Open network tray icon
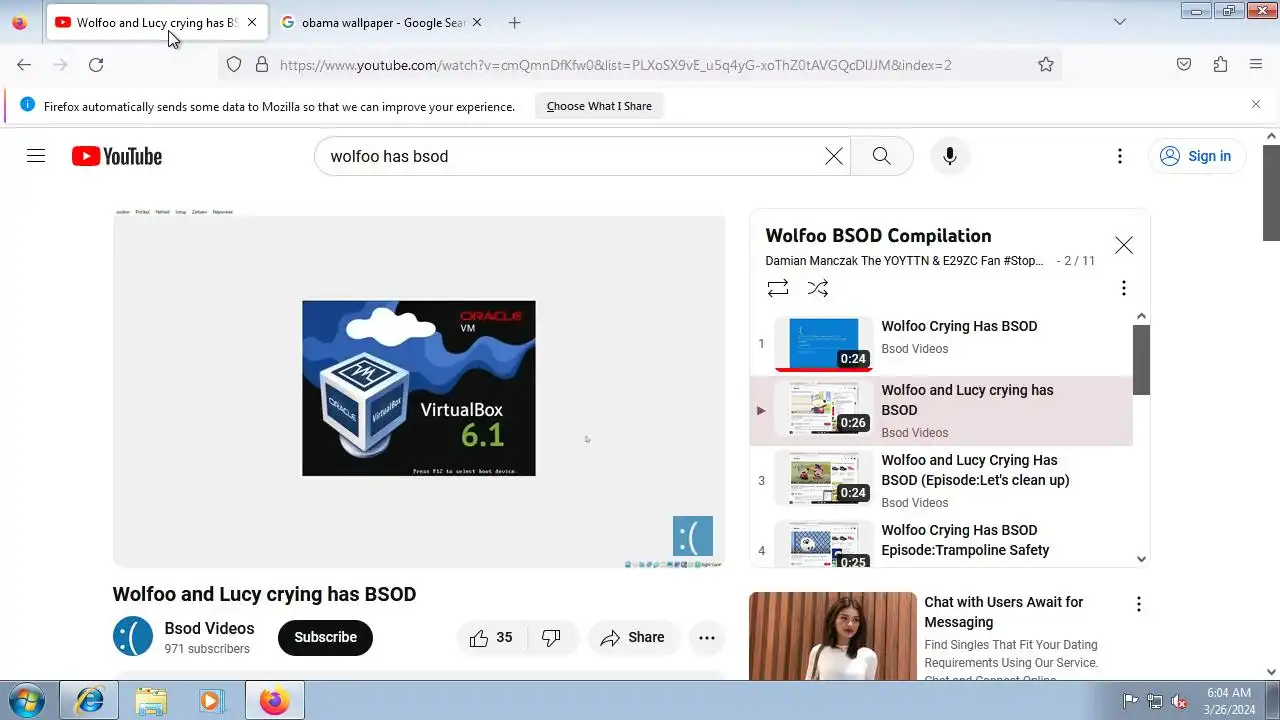The image size is (1280, 720). click(1155, 701)
